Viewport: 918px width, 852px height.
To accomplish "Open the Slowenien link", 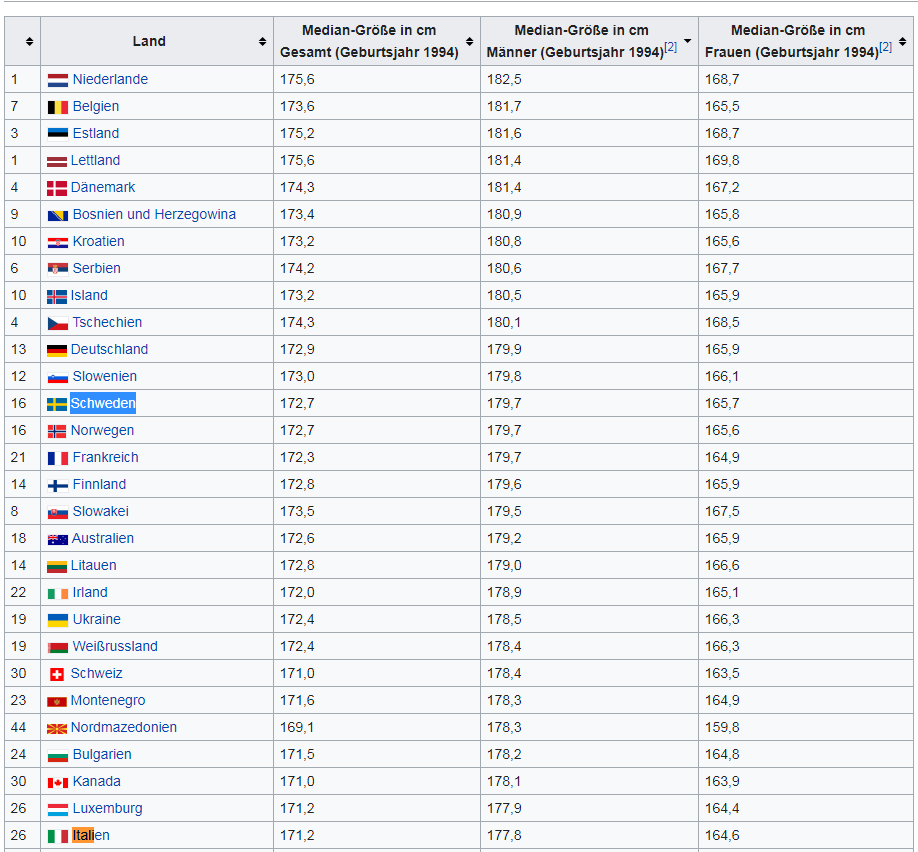I will click(x=105, y=376).
